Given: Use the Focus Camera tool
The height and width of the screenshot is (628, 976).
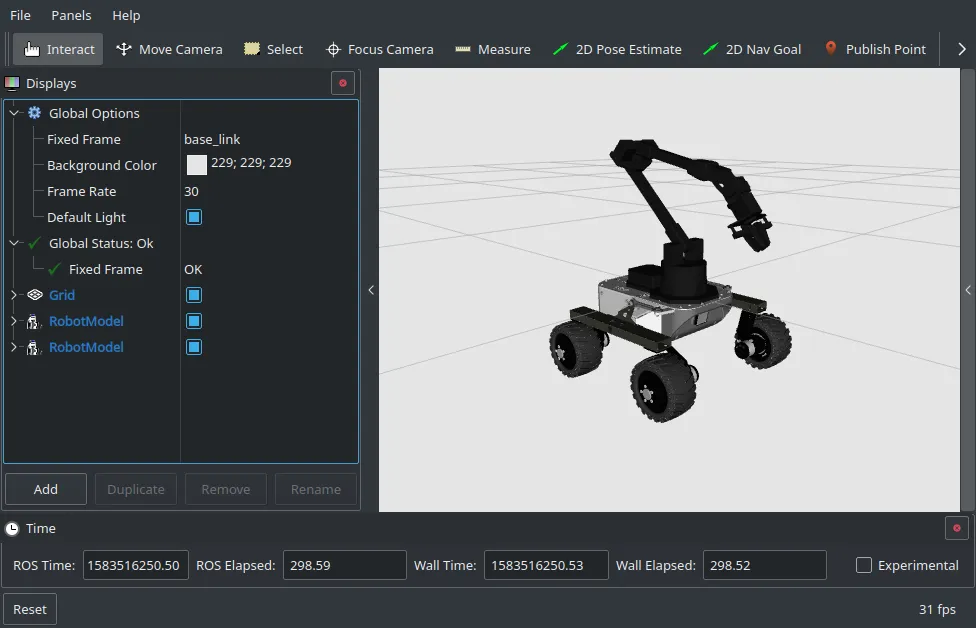Looking at the screenshot, I should tap(379, 48).
